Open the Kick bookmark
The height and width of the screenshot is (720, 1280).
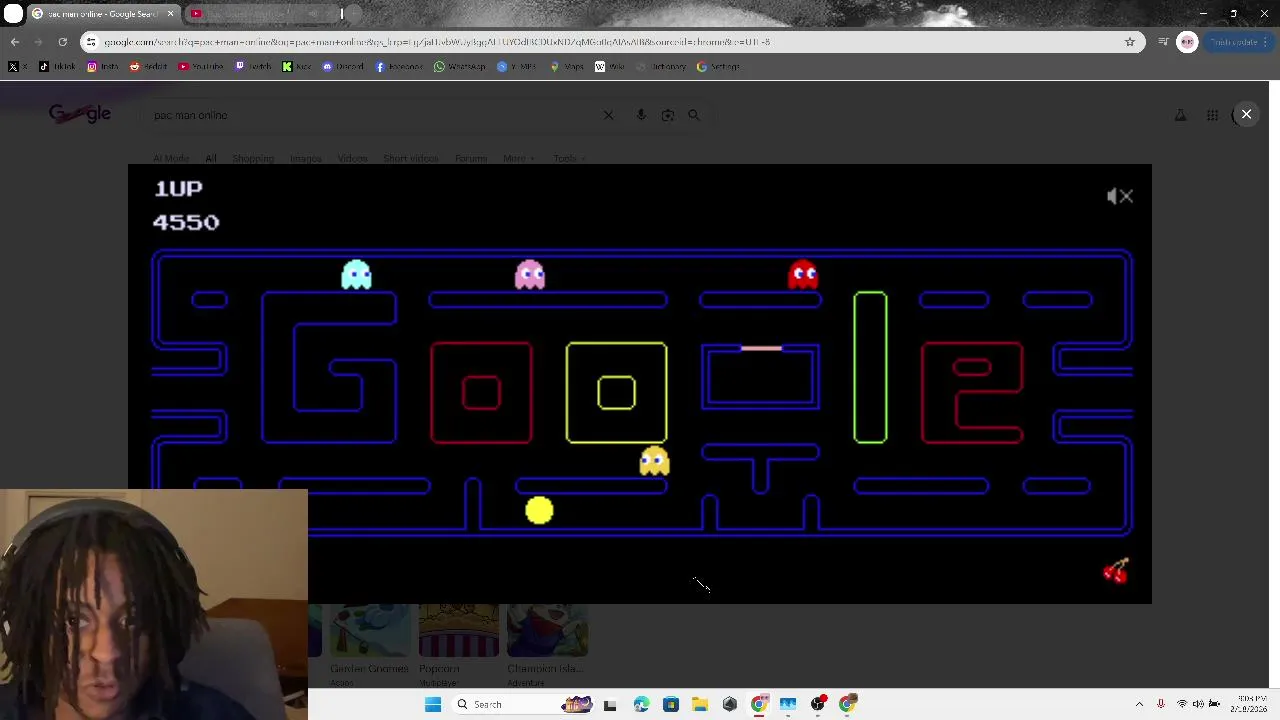coord(296,67)
